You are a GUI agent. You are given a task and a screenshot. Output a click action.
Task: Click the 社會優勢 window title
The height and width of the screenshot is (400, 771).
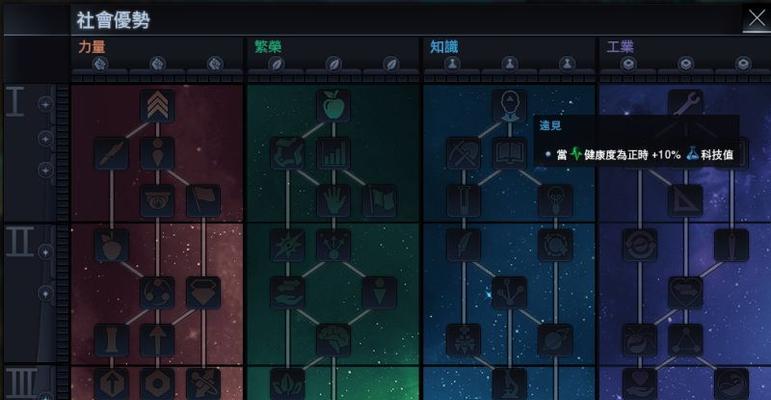tap(113, 21)
